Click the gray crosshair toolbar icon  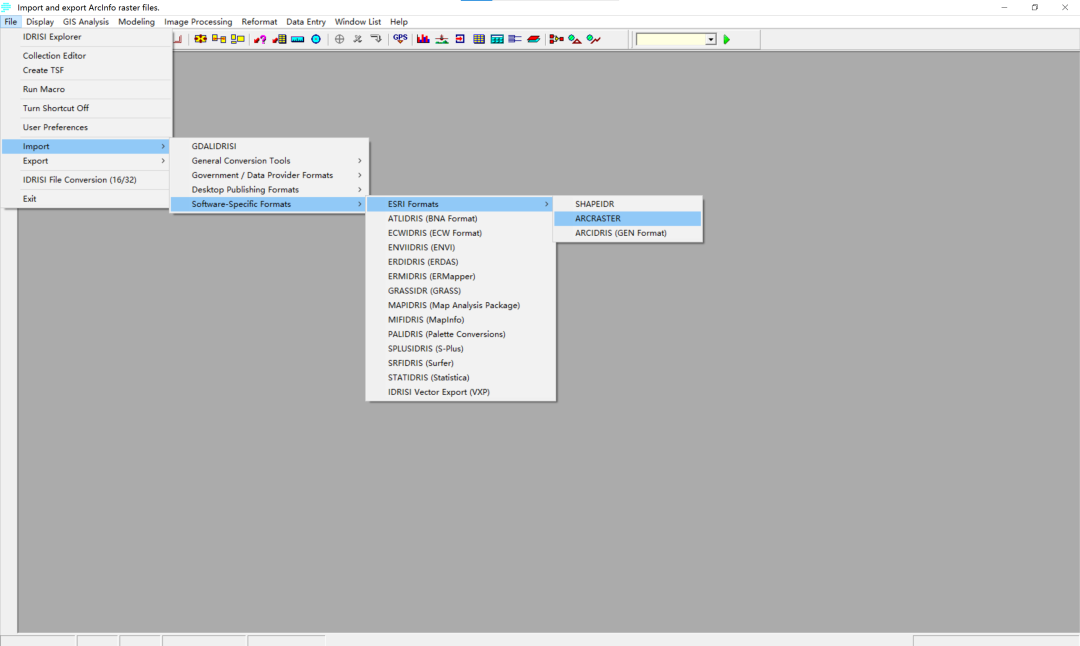point(340,39)
